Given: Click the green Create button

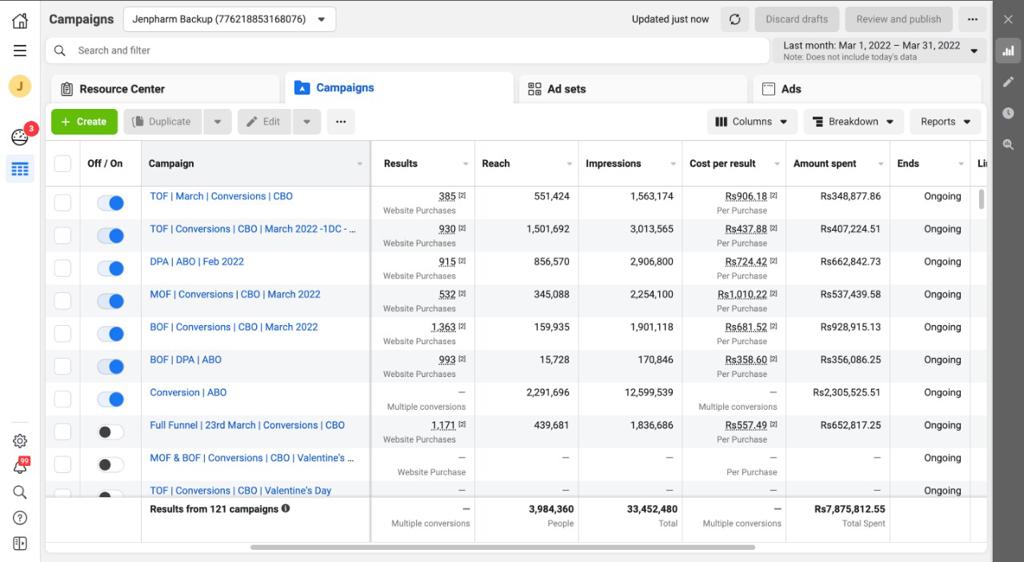Looking at the screenshot, I should point(84,122).
